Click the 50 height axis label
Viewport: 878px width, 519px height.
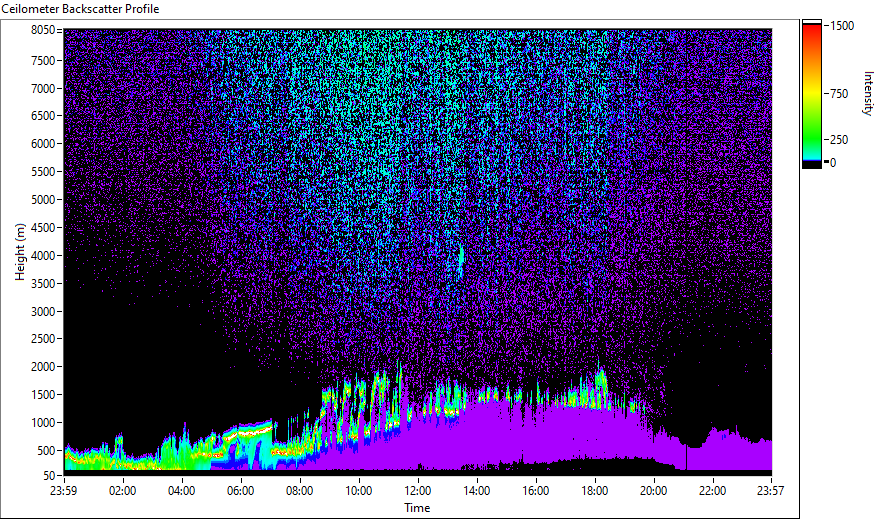(x=49, y=476)
